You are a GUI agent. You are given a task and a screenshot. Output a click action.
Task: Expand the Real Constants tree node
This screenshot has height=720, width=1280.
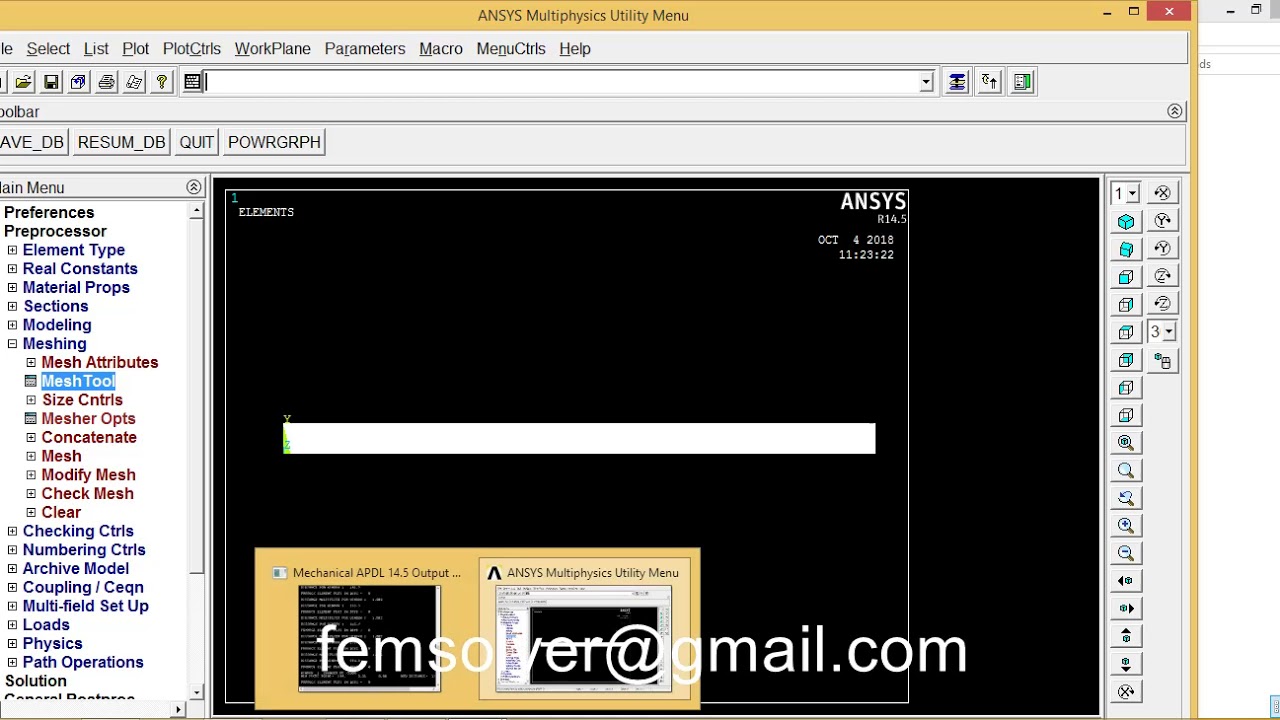(x=12, y=269)
